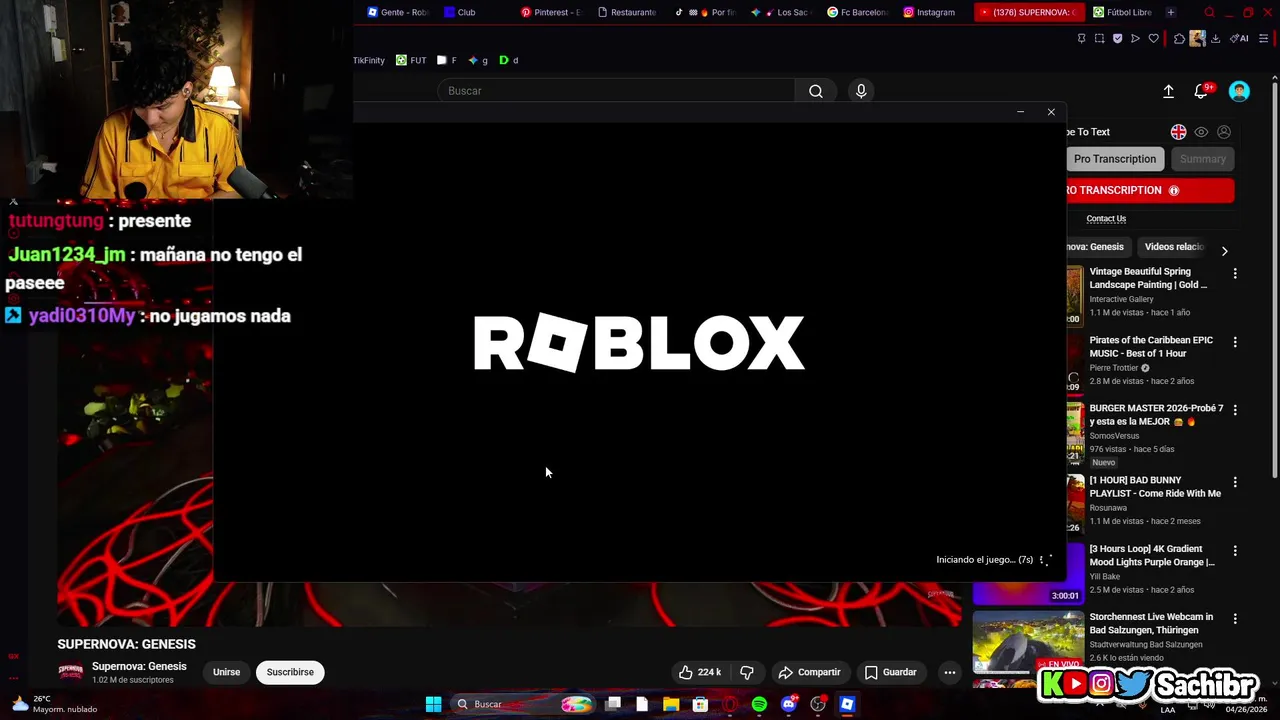The width and height of the screenshot is (1280, 720).
Task: Select the Videos relacionados filter chip
Action: coord(1174,247)
